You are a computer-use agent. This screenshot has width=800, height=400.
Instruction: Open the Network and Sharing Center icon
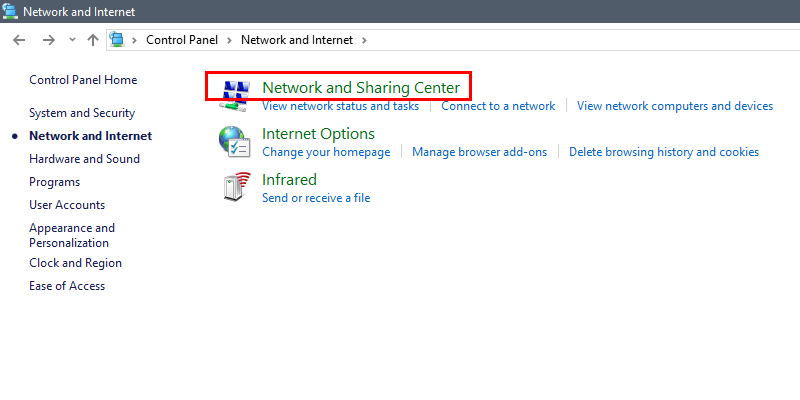point(234,95)
